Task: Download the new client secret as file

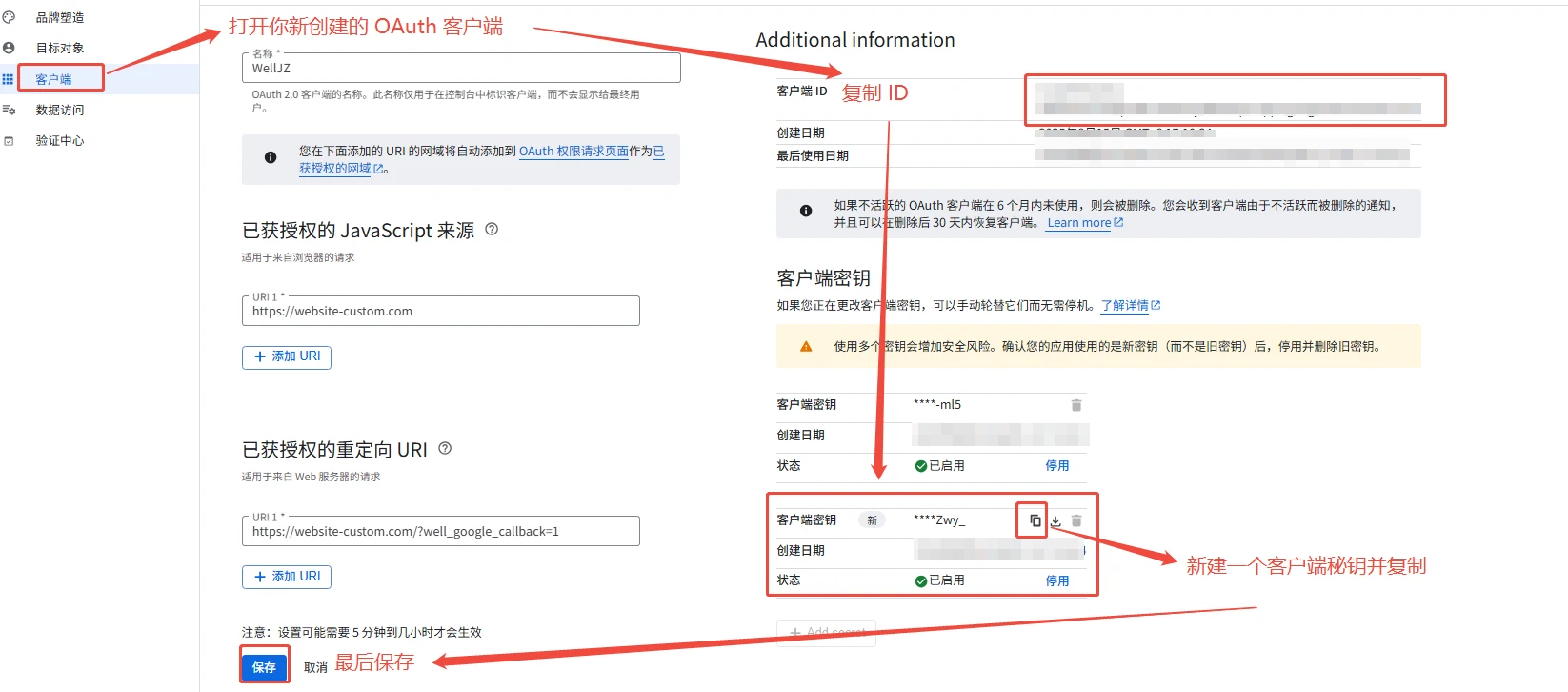Action: tap(1055, 521)
